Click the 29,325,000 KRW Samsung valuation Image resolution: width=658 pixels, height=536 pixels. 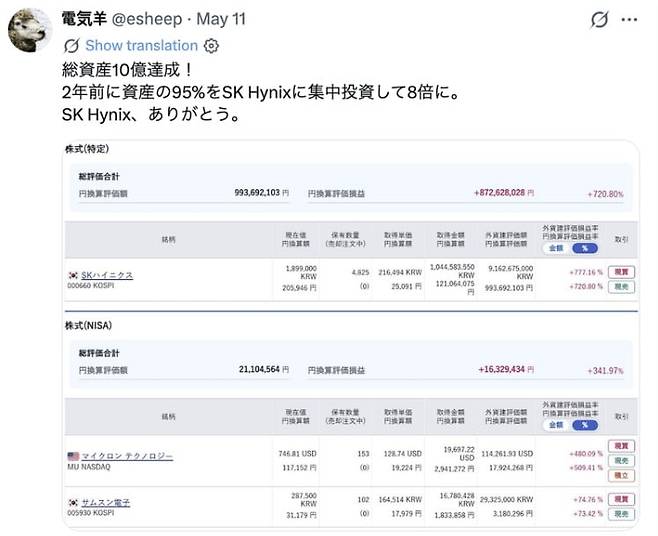pyautogui.click(x=507, y=499)
